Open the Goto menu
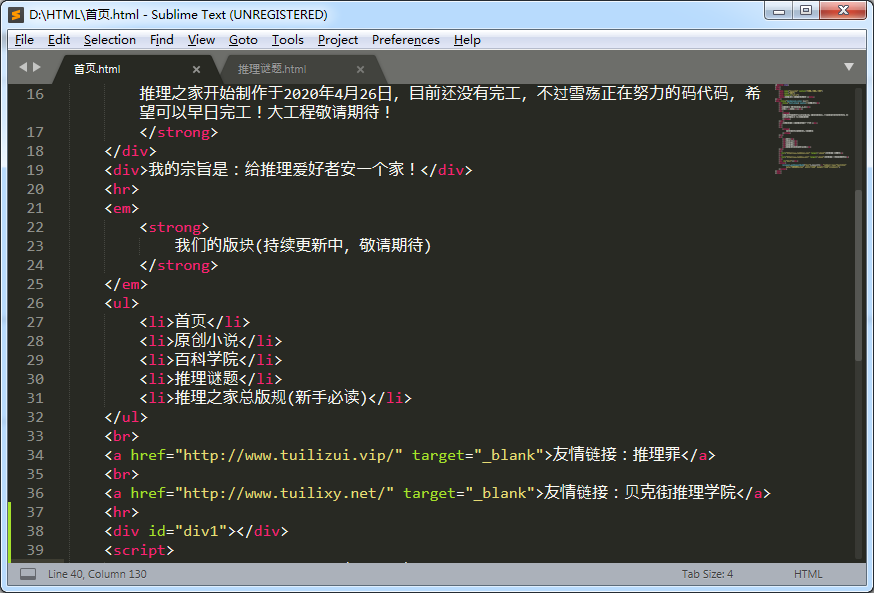Image resolution: width=874 pixels, height=593 pixels. click(x=243, y=40)
